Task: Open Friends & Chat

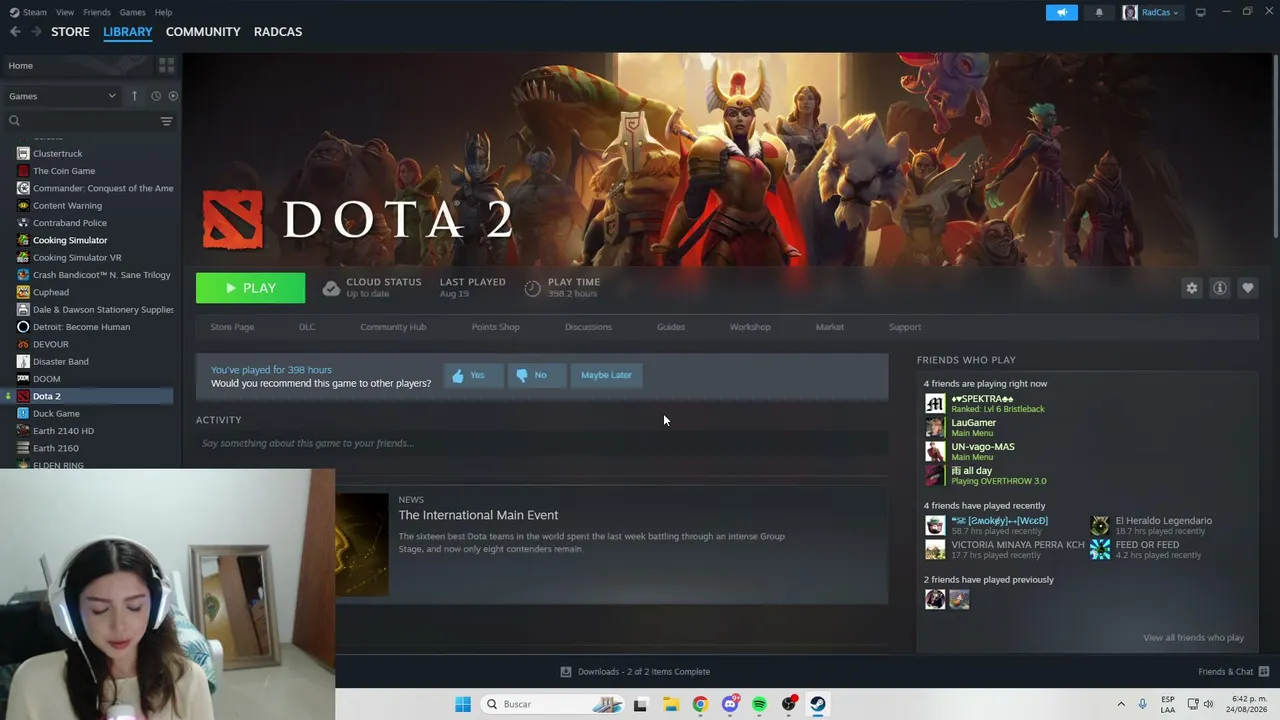Action: pos(1233,672)
